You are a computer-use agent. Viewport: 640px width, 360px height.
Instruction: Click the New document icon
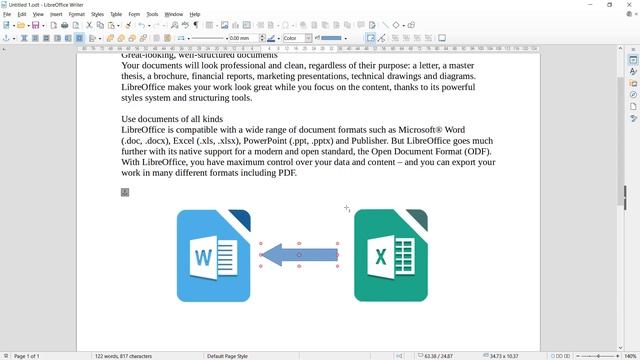pyautogui.click(x=6, y=25)
